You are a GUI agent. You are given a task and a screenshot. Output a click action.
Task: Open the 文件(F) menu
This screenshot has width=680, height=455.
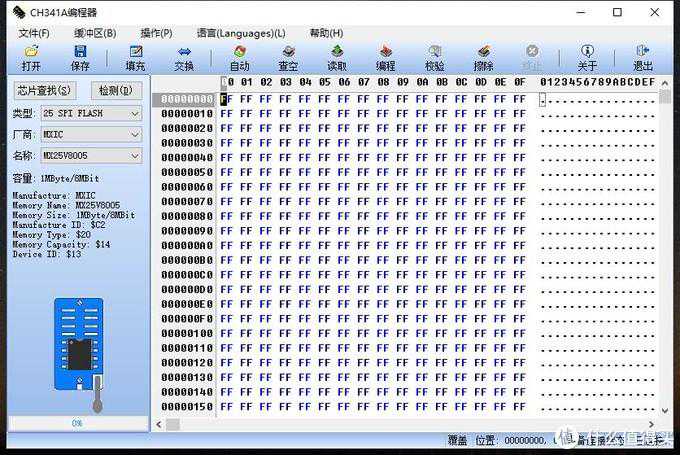34,33
